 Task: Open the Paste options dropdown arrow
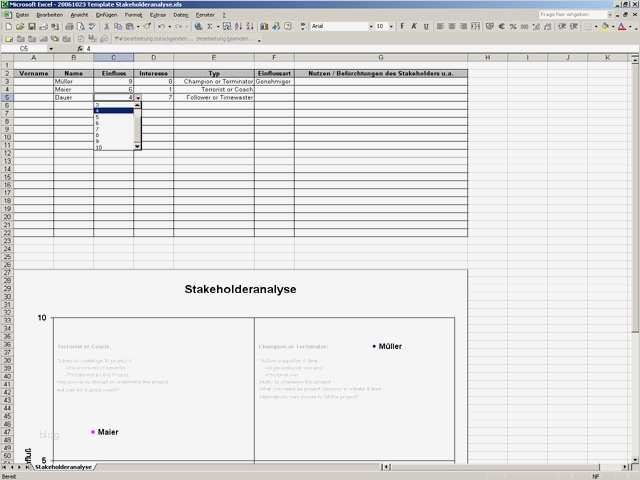[138, 27]
